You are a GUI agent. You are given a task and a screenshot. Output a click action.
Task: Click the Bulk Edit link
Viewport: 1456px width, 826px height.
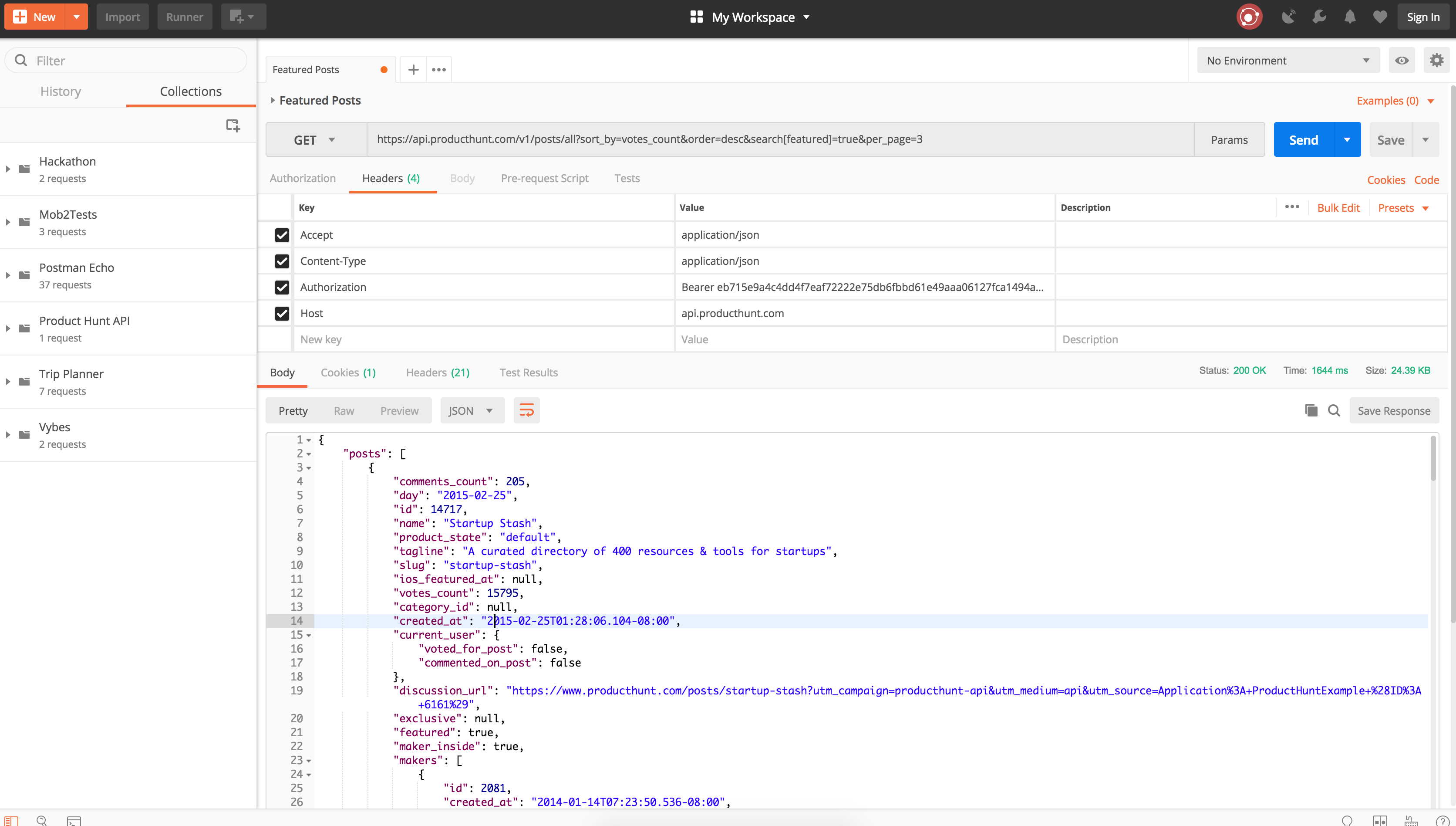tap(1338, 208)
